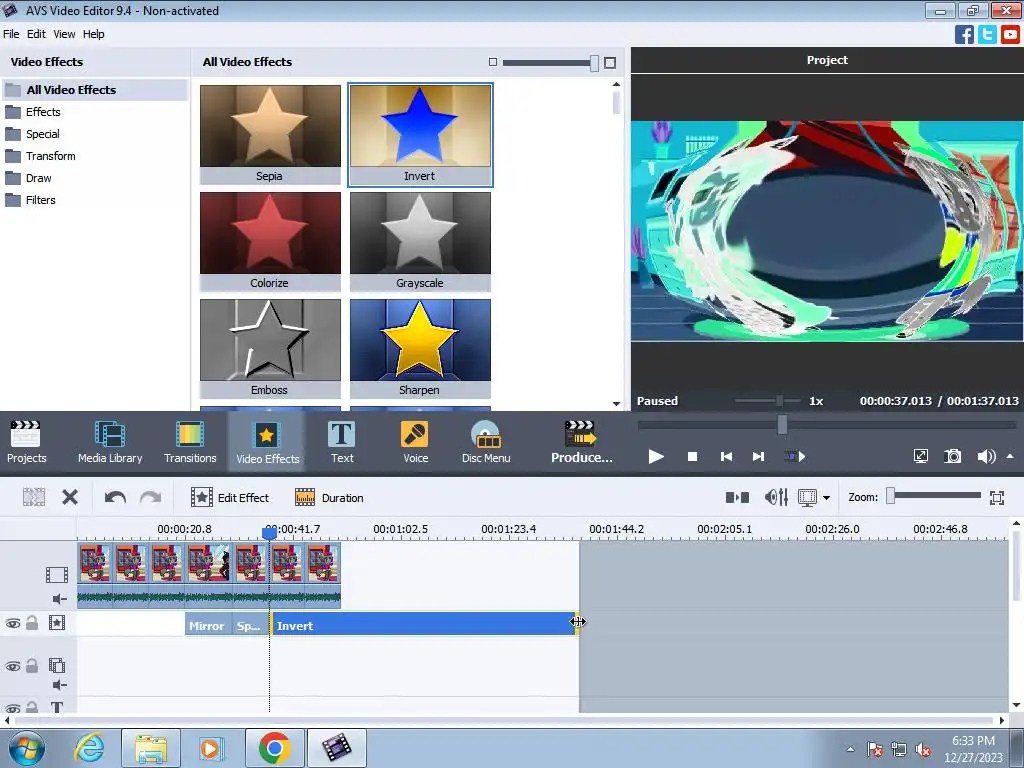Viewport: 1024px width, 768px height.
Task: Open the Help menu
Action: 93,34
